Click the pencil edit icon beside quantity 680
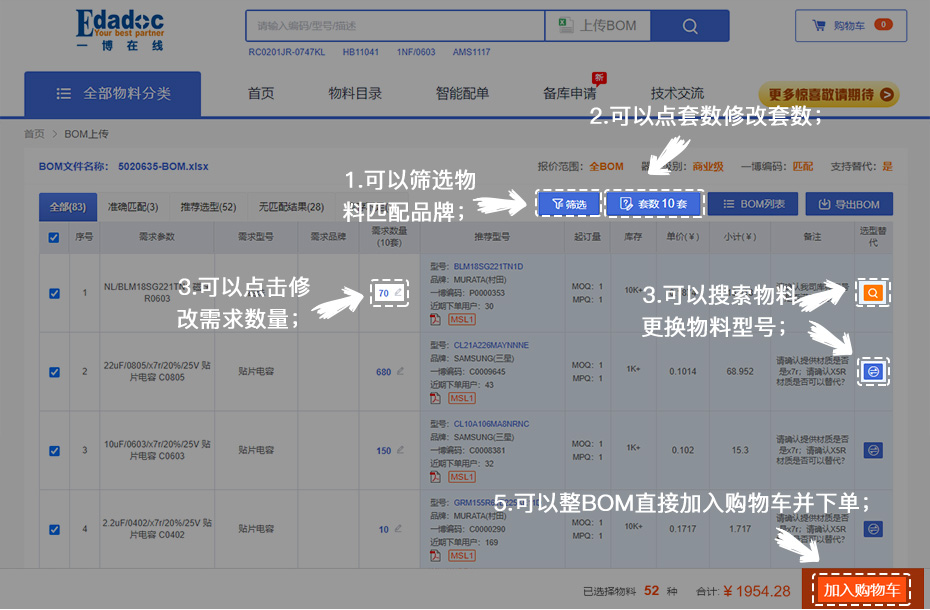 (x=400, y=371)
